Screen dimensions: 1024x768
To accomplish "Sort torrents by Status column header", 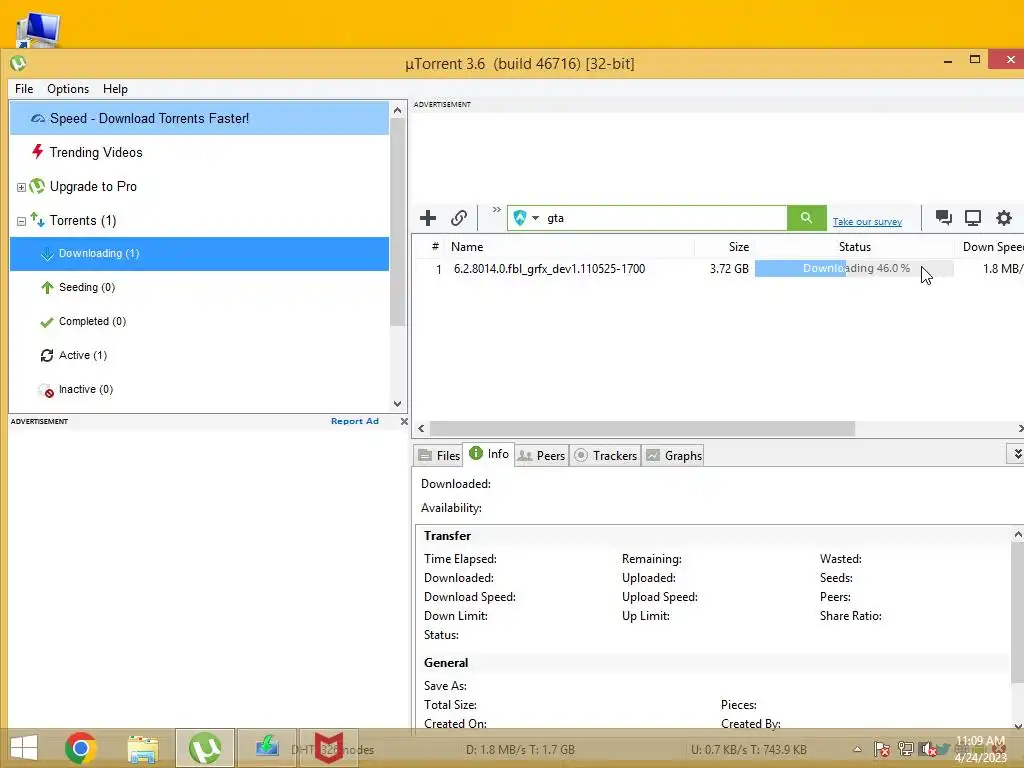I will click(x=854, y=247).
